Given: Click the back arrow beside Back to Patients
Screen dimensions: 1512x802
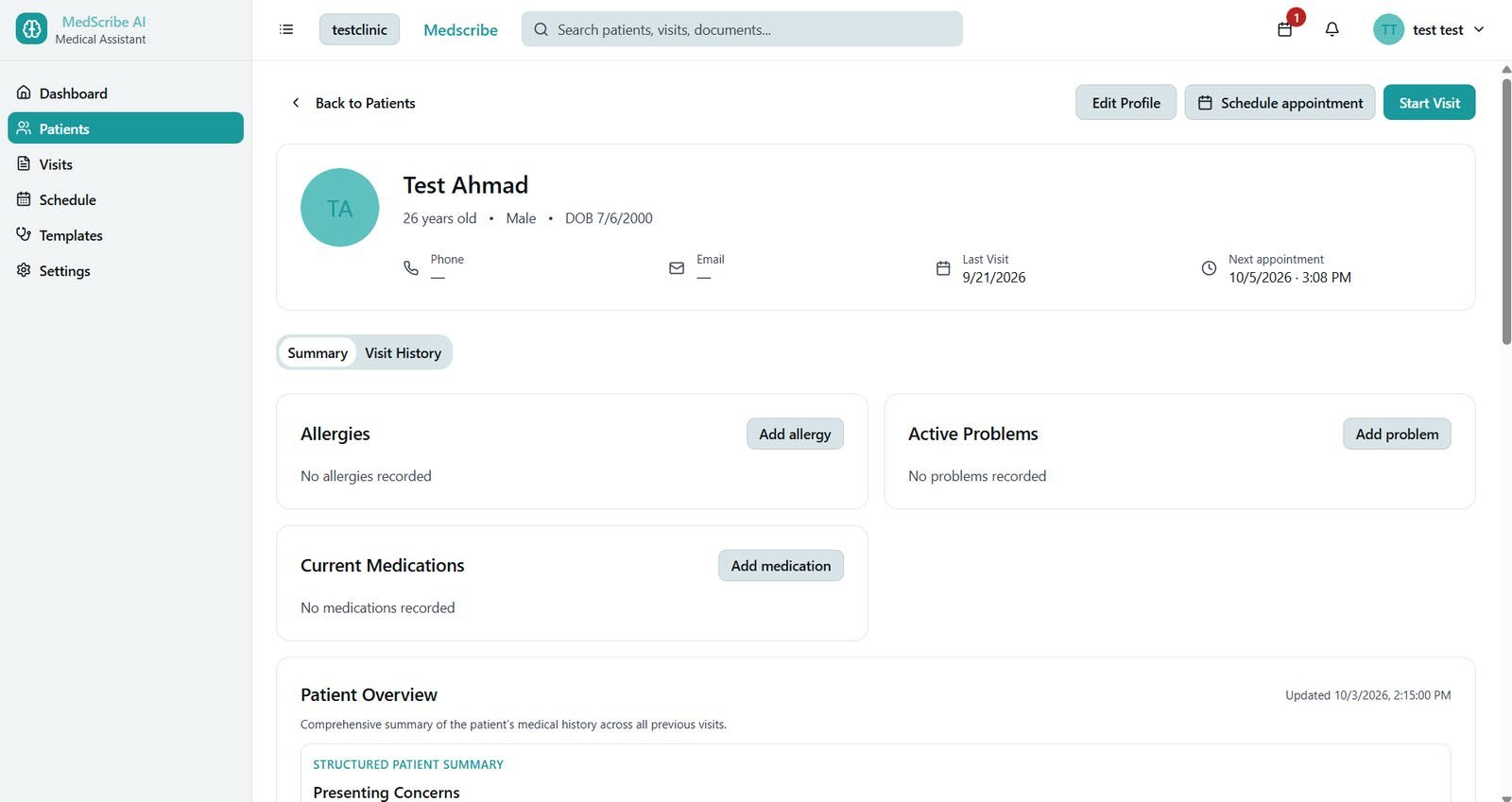Looking at the screenshot, I should pyautogui.click(x=296, y=103).
